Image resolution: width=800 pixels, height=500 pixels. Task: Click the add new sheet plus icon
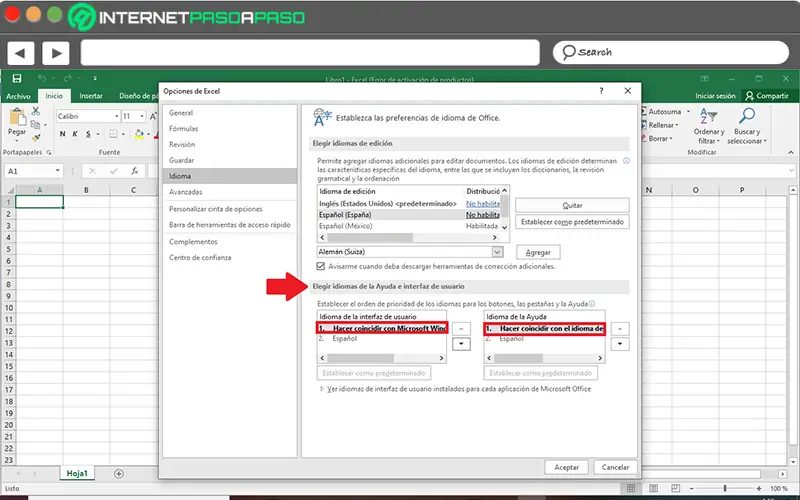(119, 473)
